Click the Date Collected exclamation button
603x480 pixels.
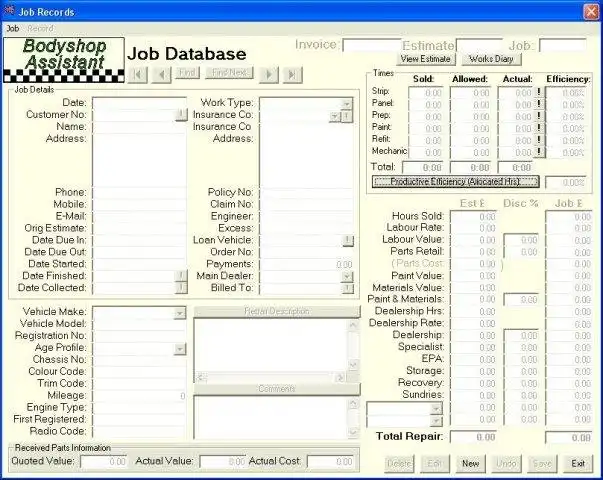[181, 288]
